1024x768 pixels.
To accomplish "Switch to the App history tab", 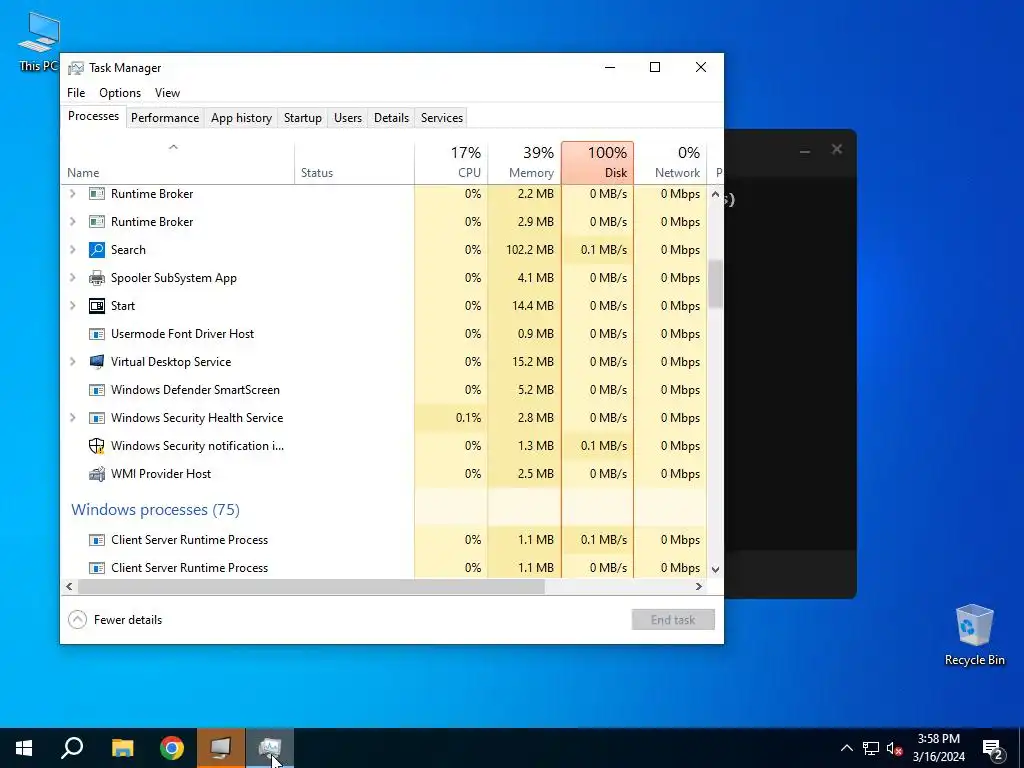I will pos(241,118).
